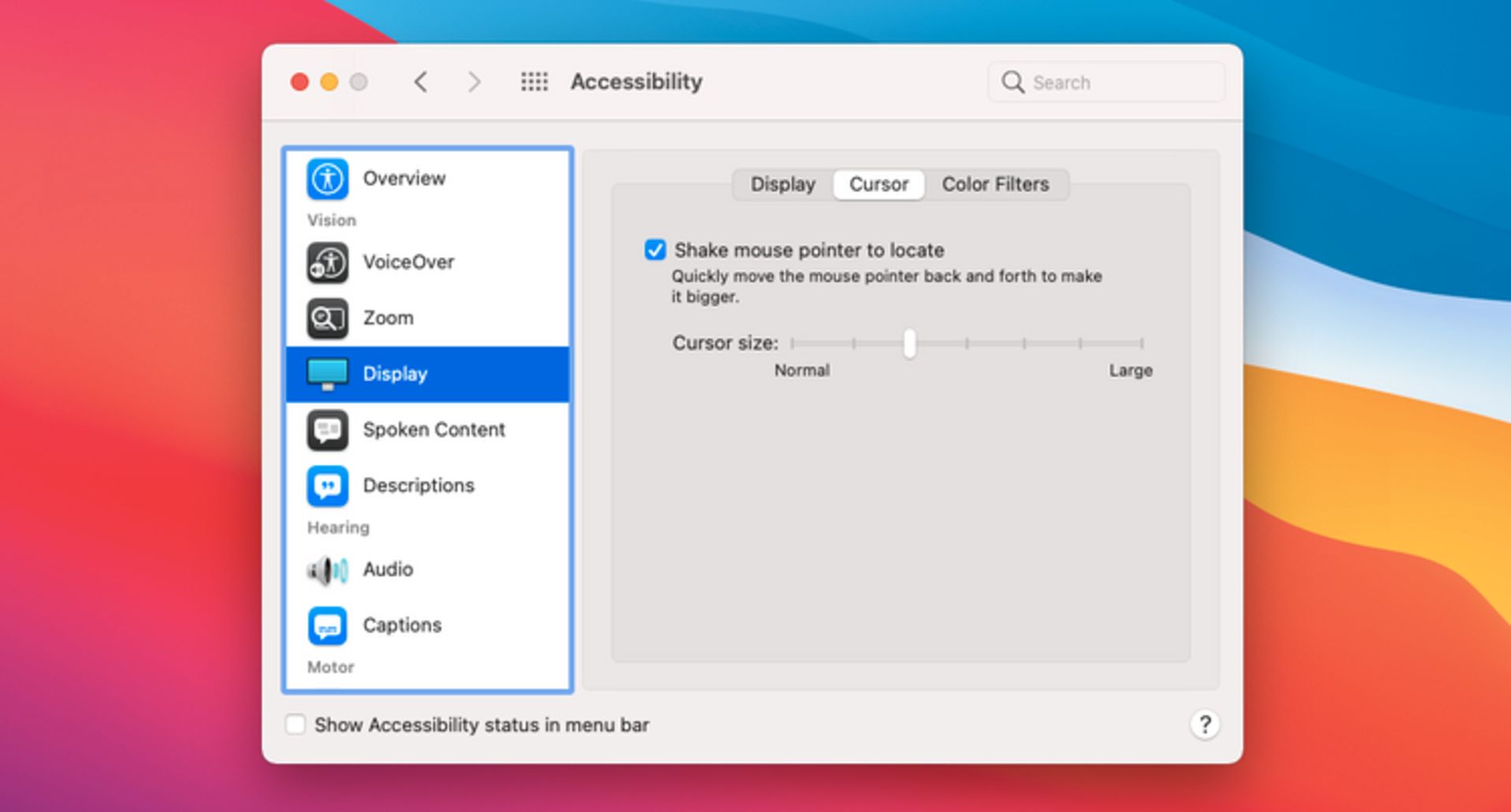Open help with the question mark button
The height and width of the screenshot is (812, 1511).
click(x=1204, y=725)
